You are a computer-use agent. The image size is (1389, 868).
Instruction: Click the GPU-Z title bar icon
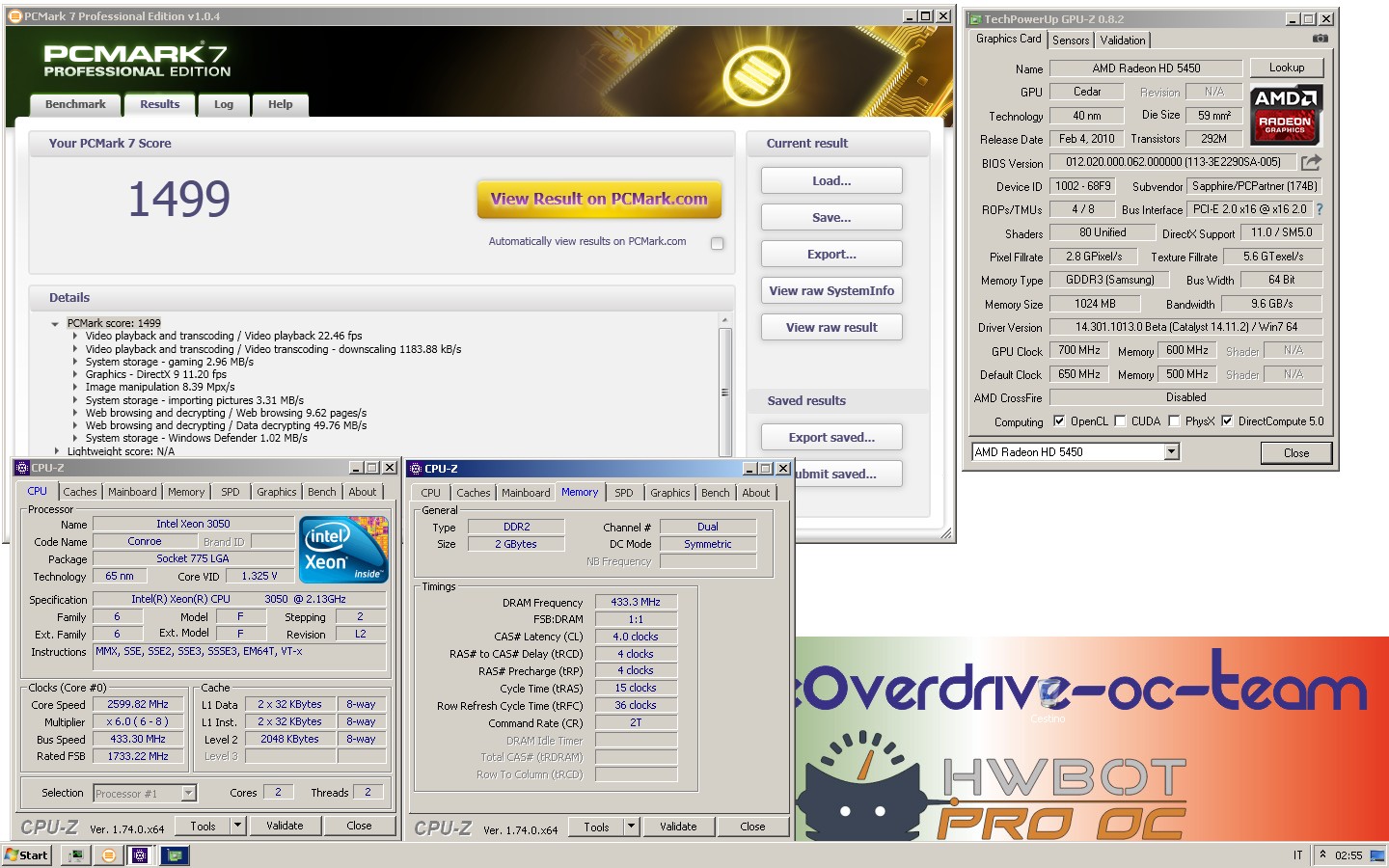pos(975,19)
